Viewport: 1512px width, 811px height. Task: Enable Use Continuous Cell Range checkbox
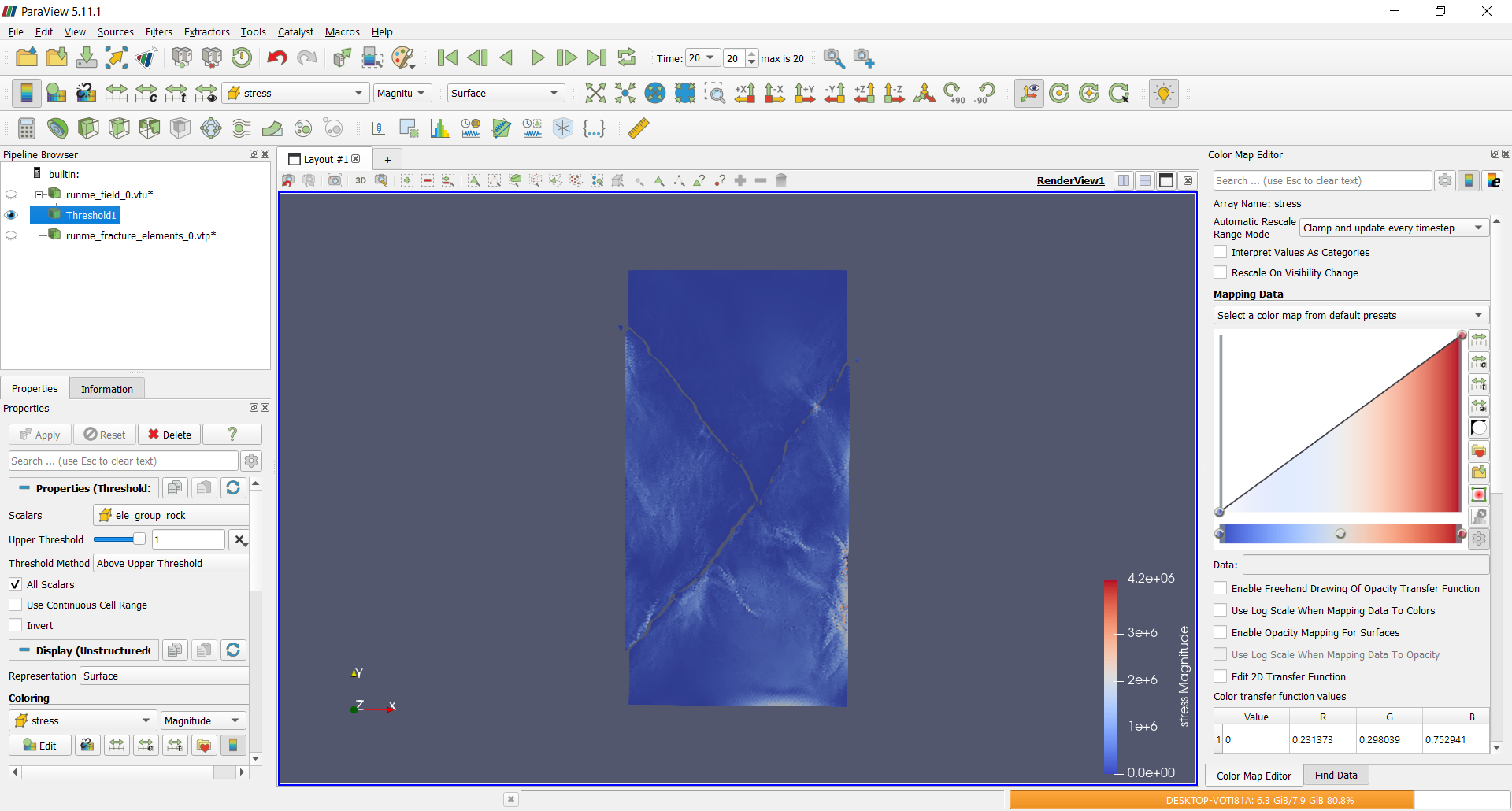(15, 605)
